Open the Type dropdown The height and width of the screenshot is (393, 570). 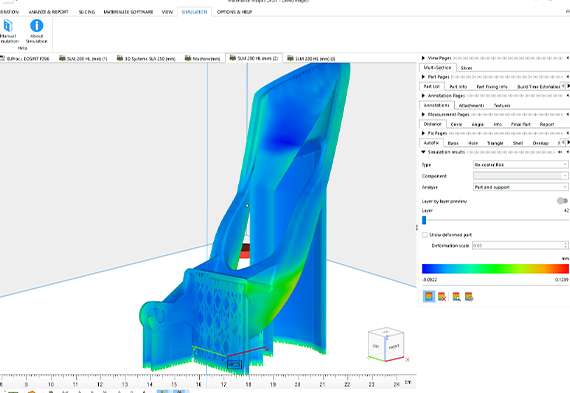tap(520, 165)
